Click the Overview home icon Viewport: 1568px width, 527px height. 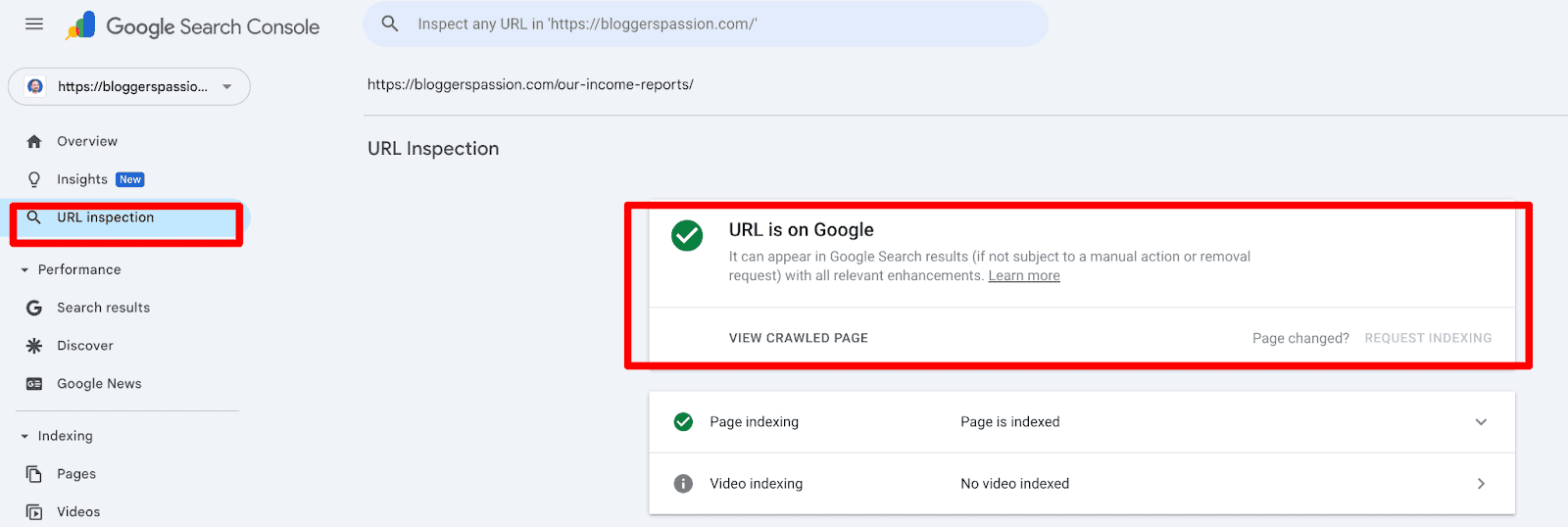pyautogui.click(x=34, y=142)
